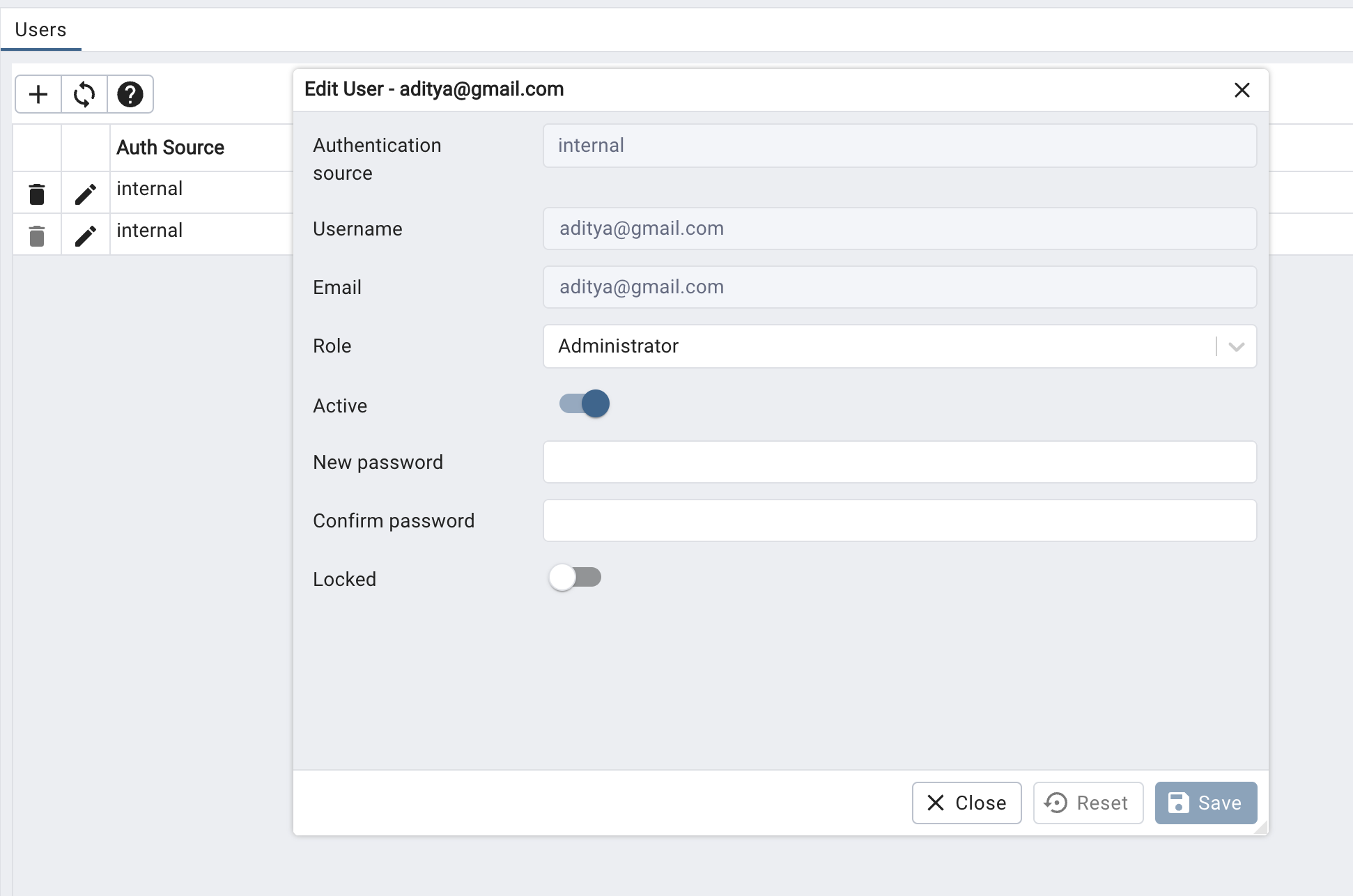Click the Save button
1353x896 pixels.
tap(1205, 803)
